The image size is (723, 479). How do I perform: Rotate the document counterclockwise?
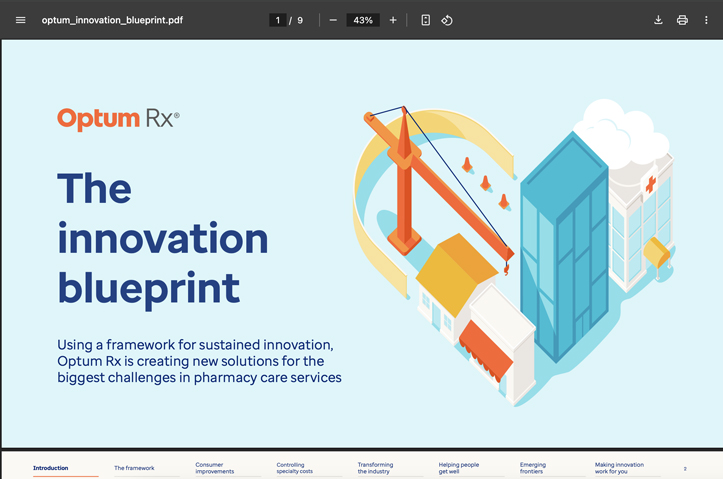point(447,20)
